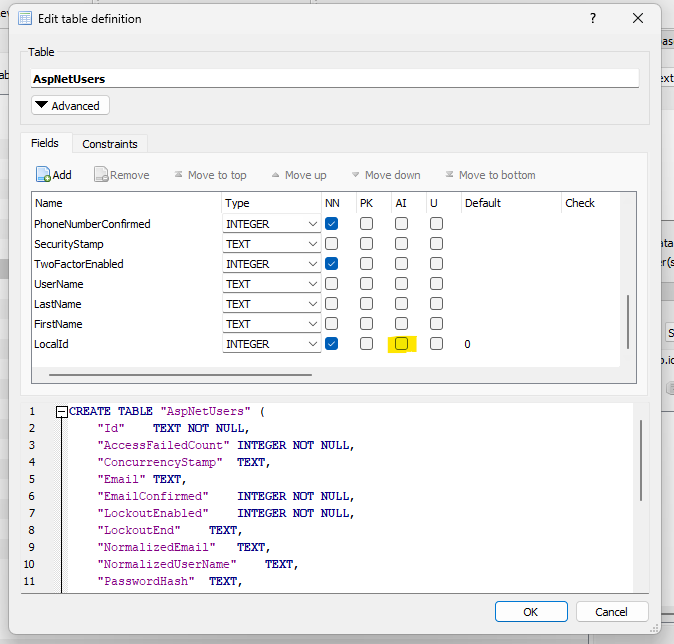
Task: Open the type dropdown for LocalId
Action: coord(311,344)
